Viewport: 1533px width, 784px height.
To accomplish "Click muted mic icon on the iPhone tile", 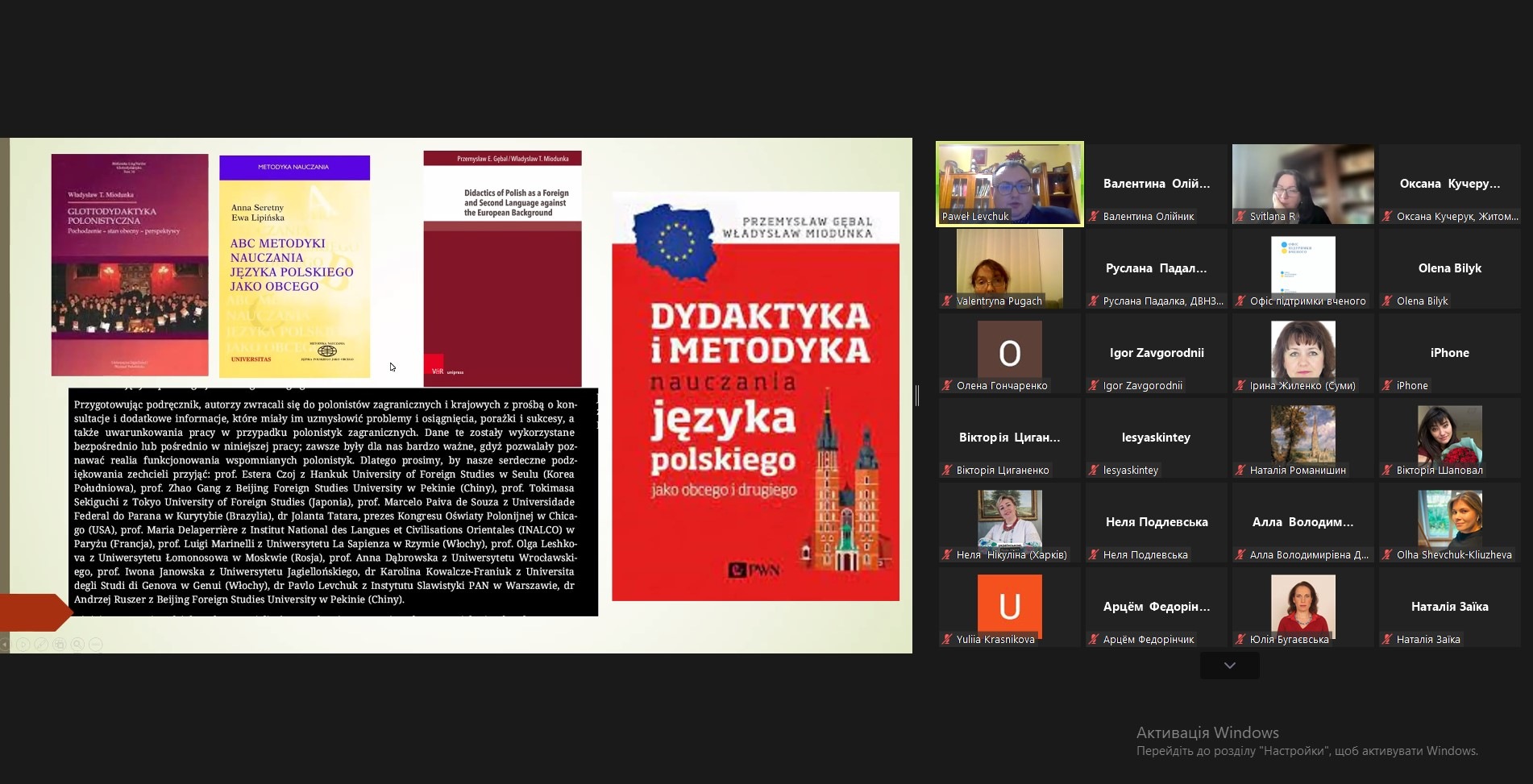I will click(x=1387, y=386).
